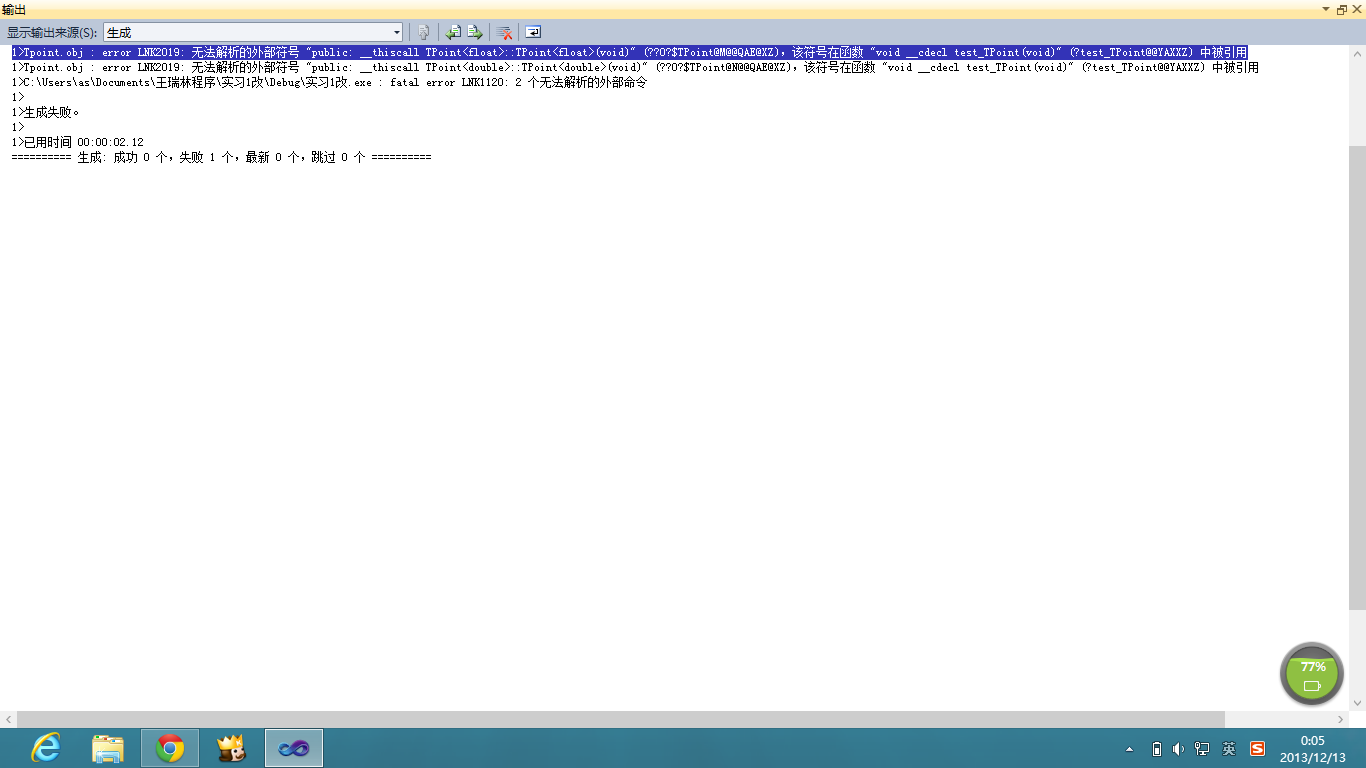Select the fatal error LNK1120 line
Image resolution: width=1366 pixels, height=768 pixels.
pos(329,82)
